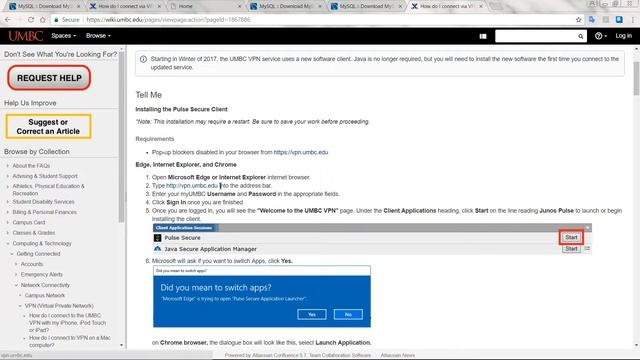Click Start button for Pulse Secure screenshot
This screenshot has width=640, height=360.
click(571, 238)
